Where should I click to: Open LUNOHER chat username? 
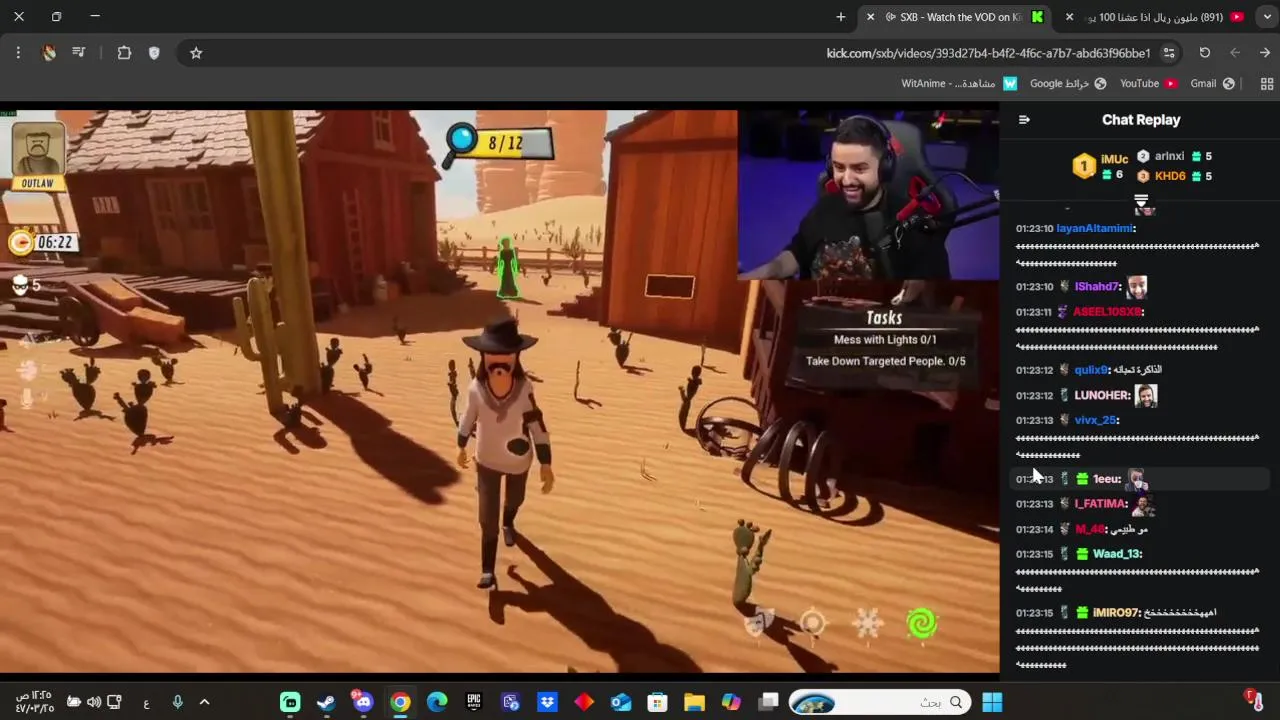(1102, 395)
